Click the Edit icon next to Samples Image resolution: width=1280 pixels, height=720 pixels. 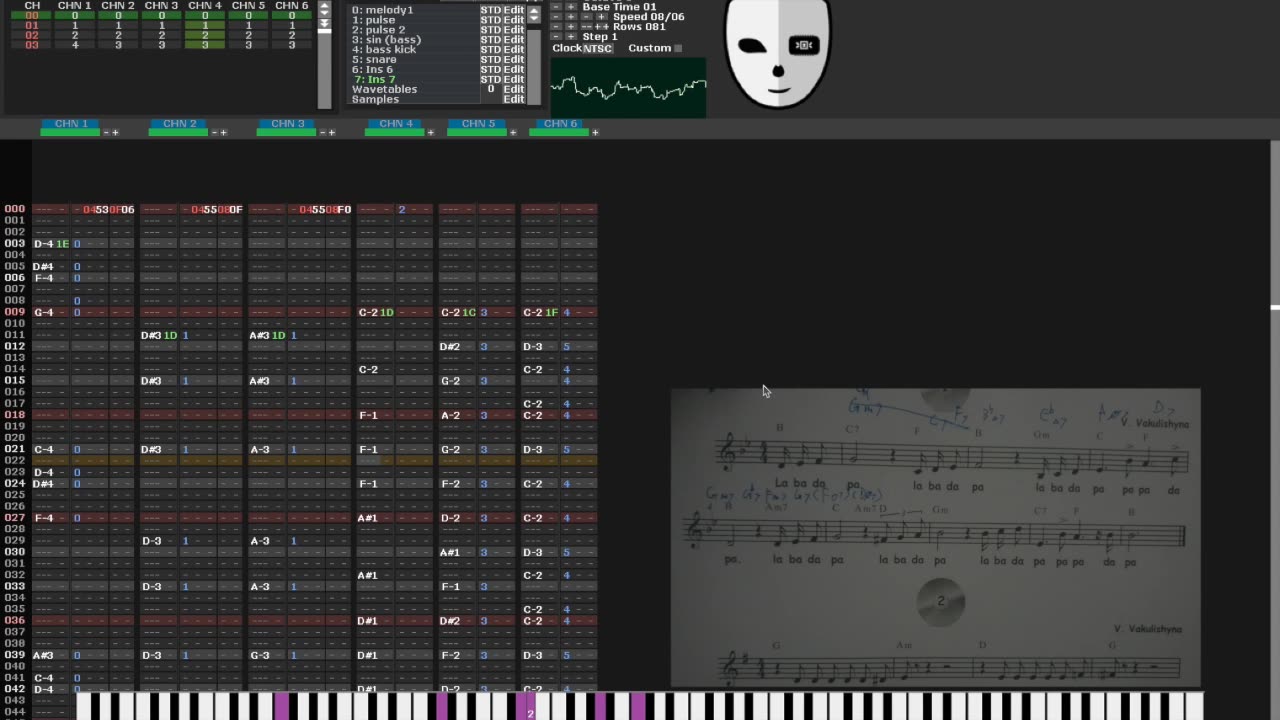tap(513, 99)
